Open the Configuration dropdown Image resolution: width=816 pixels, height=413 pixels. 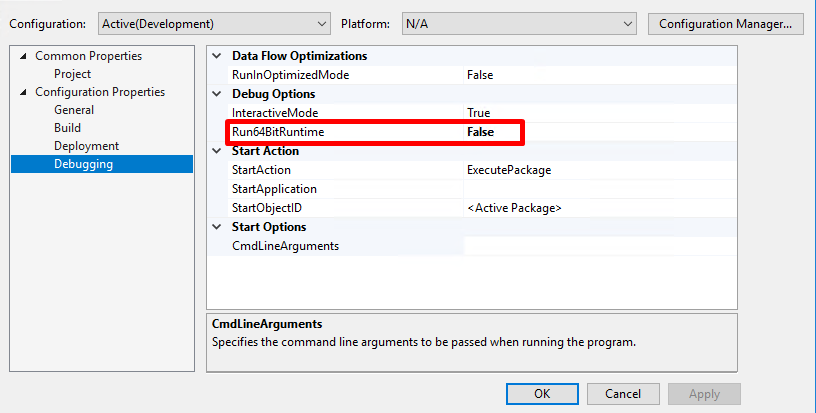click(214, 23)
